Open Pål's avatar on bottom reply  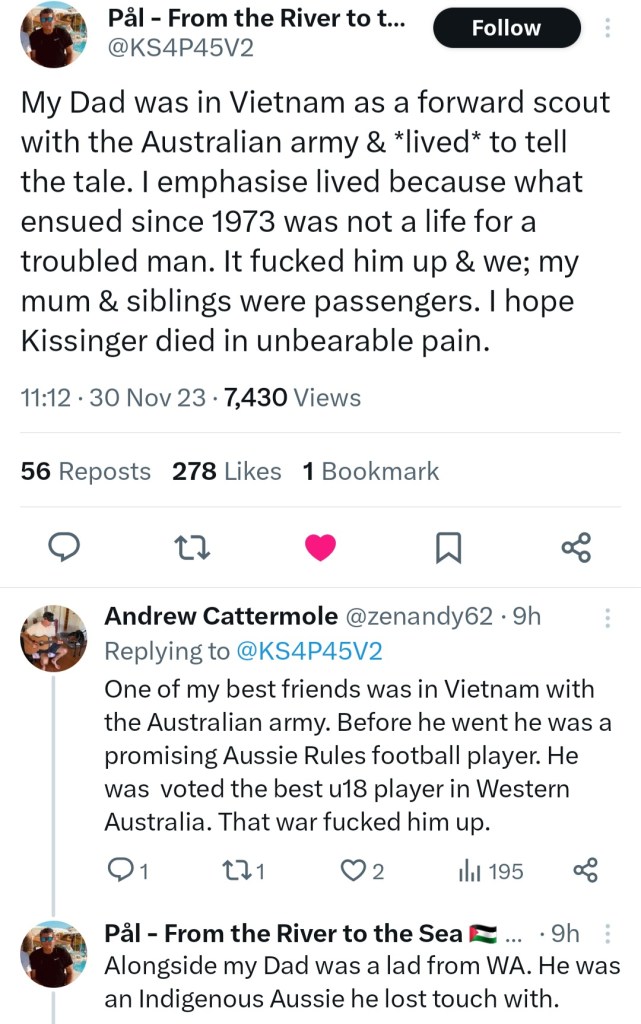click(x=54, y=953)
